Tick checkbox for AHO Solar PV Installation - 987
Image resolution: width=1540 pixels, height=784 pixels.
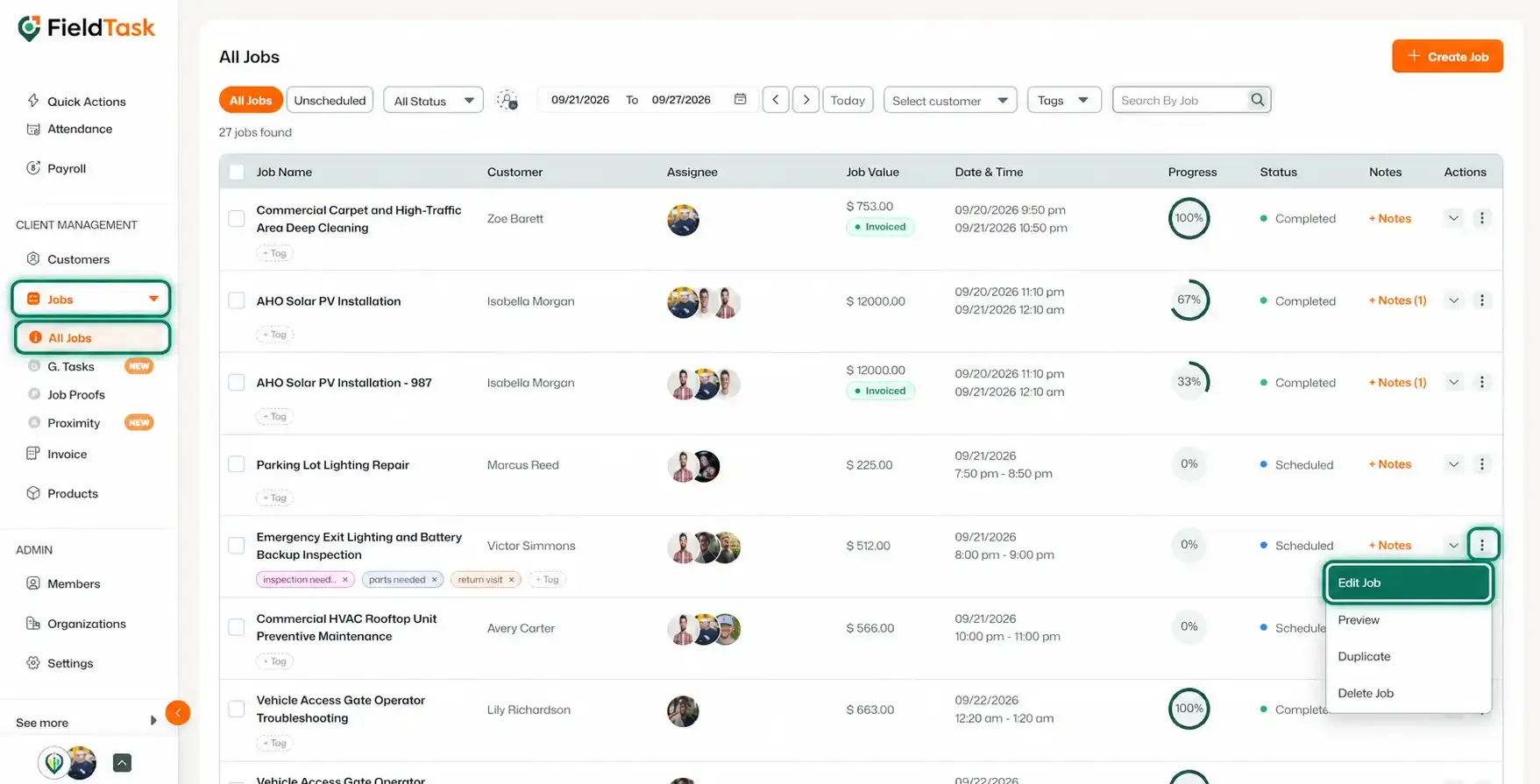pyautogui.click(x=237, y=383)
